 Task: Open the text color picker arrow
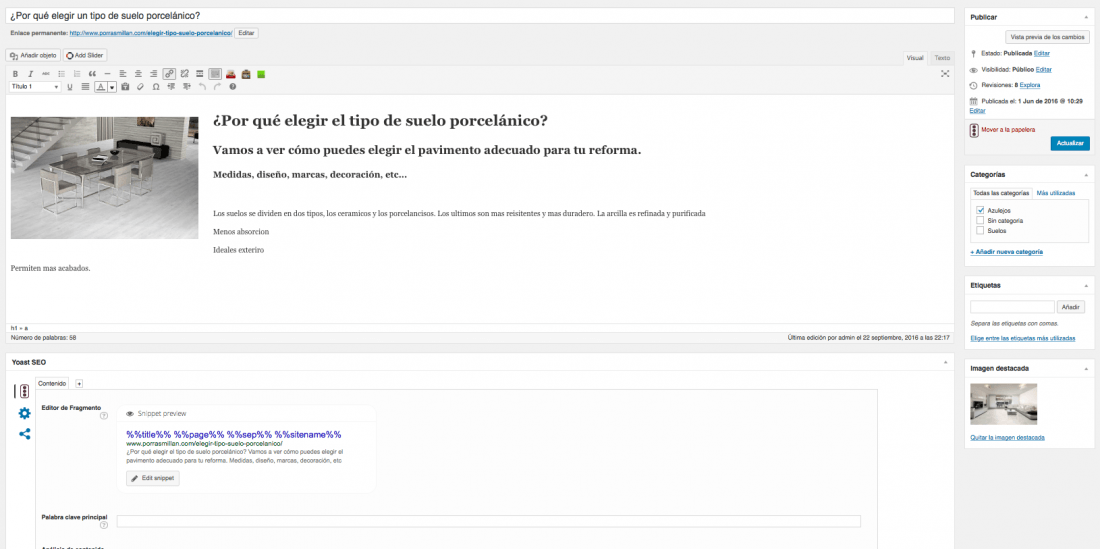(112, 87)
